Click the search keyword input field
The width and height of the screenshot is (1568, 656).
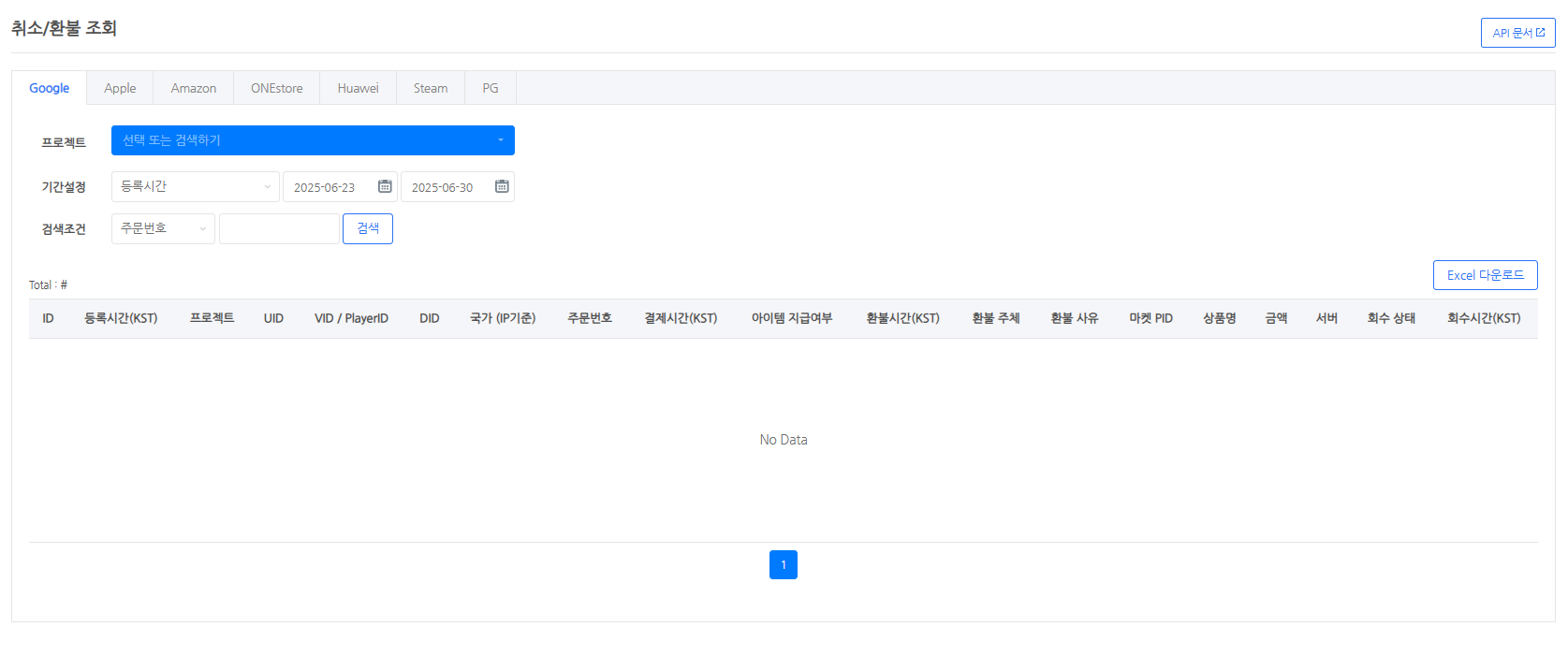[x=279, y=228]
